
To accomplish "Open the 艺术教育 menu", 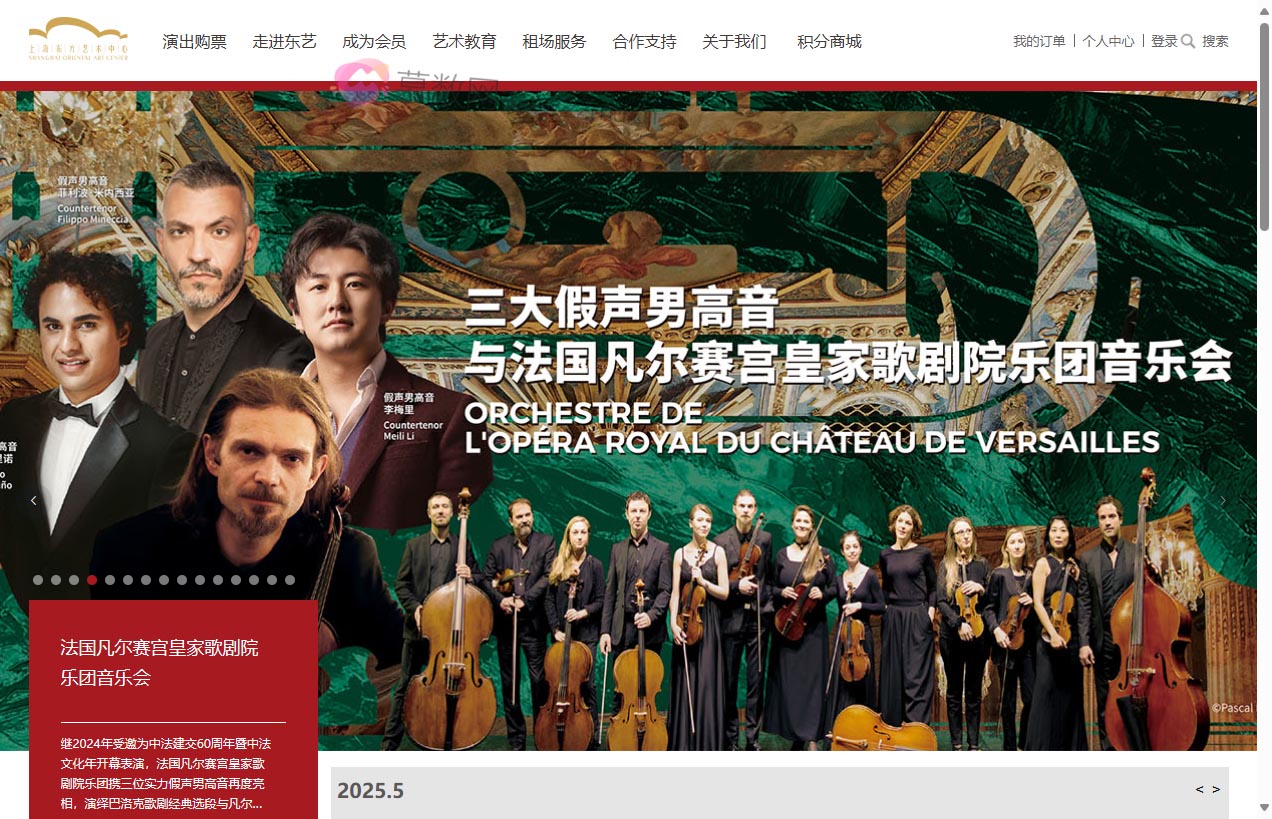I will 465,42.
